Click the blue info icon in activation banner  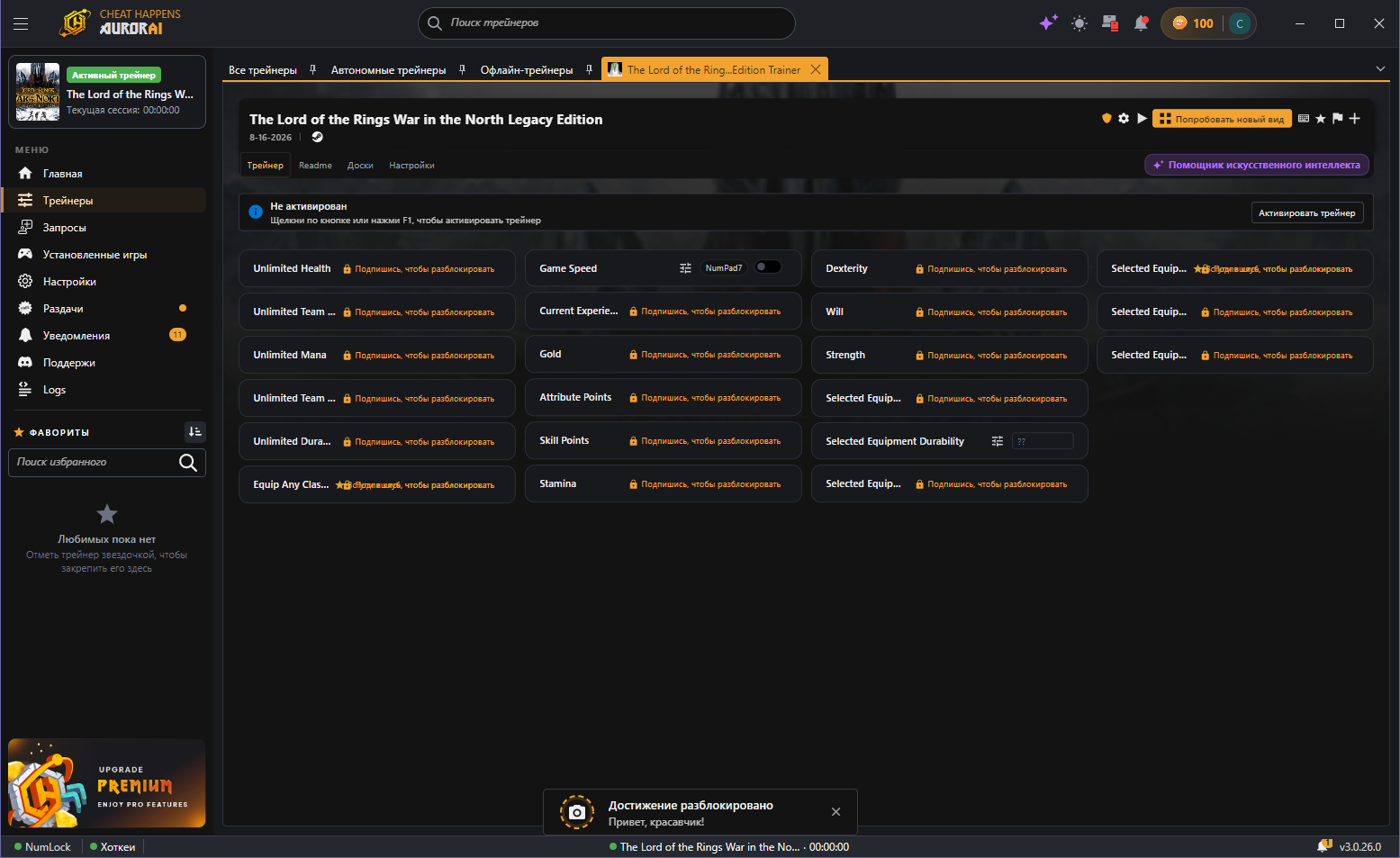pyautogui.click(x=256, y=212)
